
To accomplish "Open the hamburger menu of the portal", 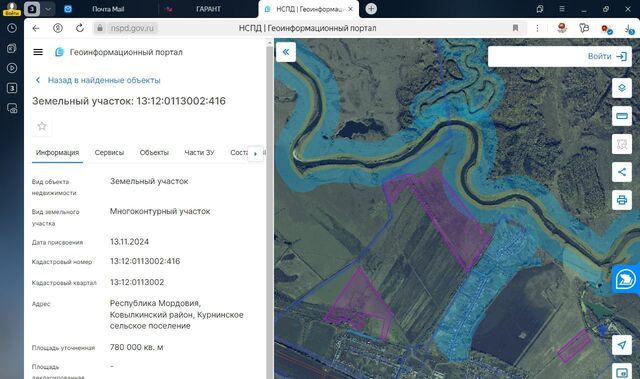I will point(38,52).
